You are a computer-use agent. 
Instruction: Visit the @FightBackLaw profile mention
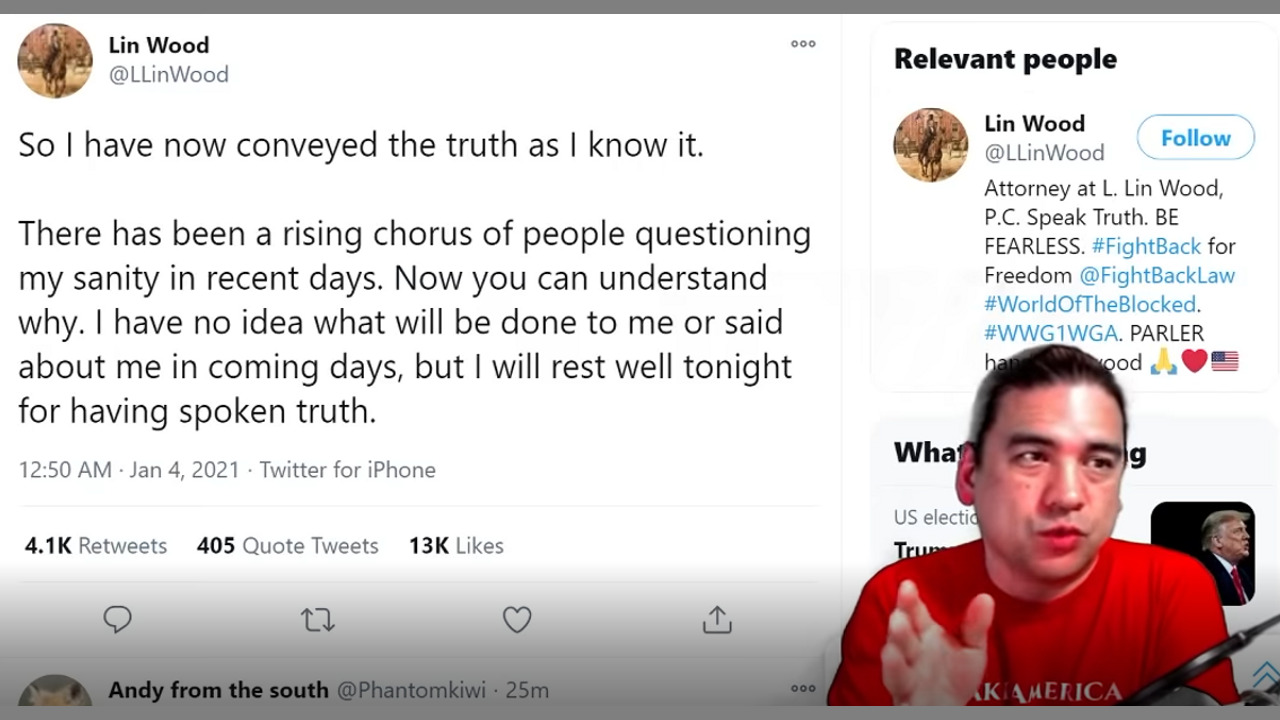coord(1157,275)
